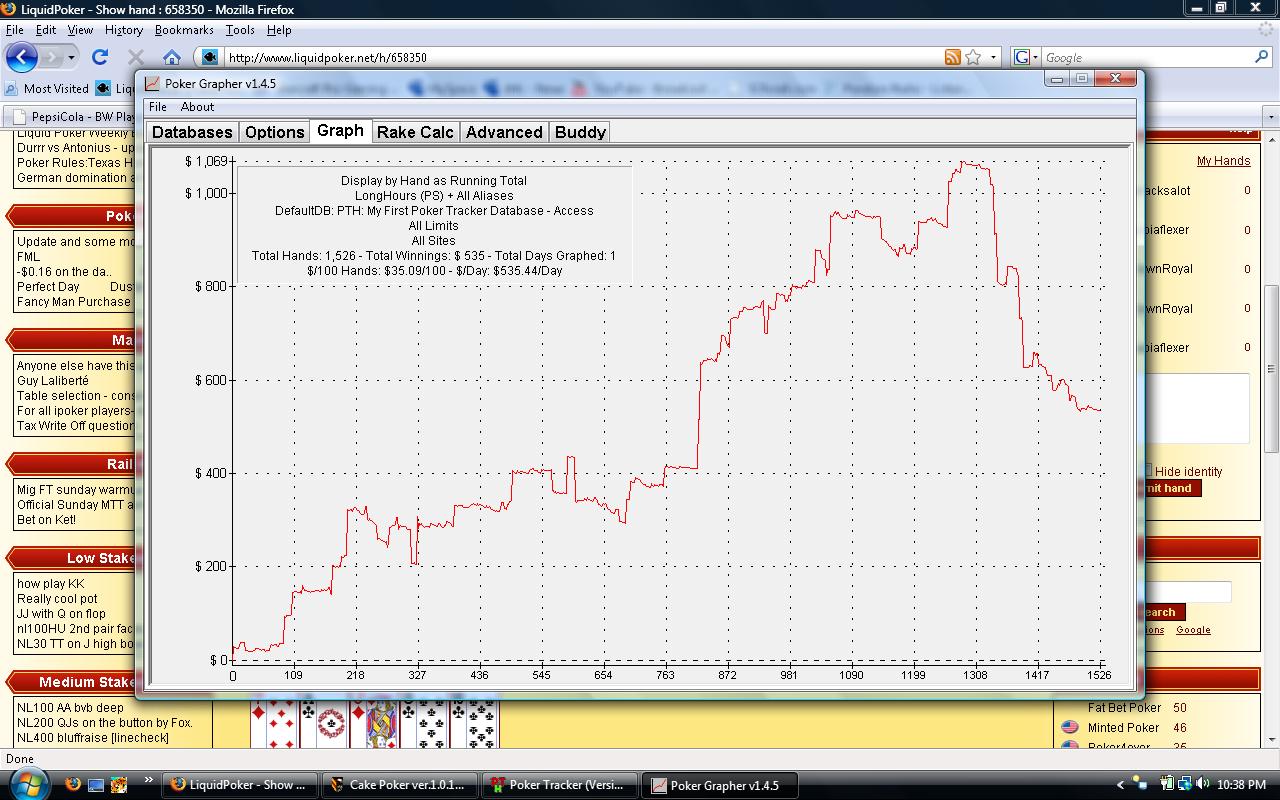Viewport: 1280px width, 800px height.
Task: Click the Poker Grapher title bar icon
Action: click(x=152, y=84)
